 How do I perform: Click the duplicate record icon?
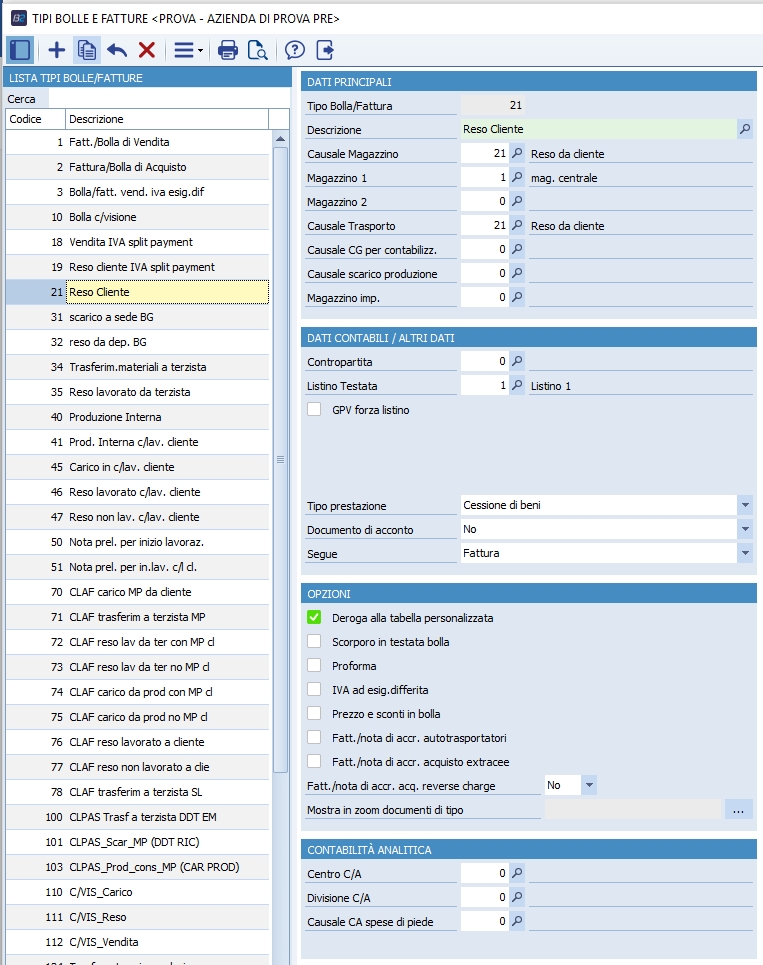pos(87,50)
